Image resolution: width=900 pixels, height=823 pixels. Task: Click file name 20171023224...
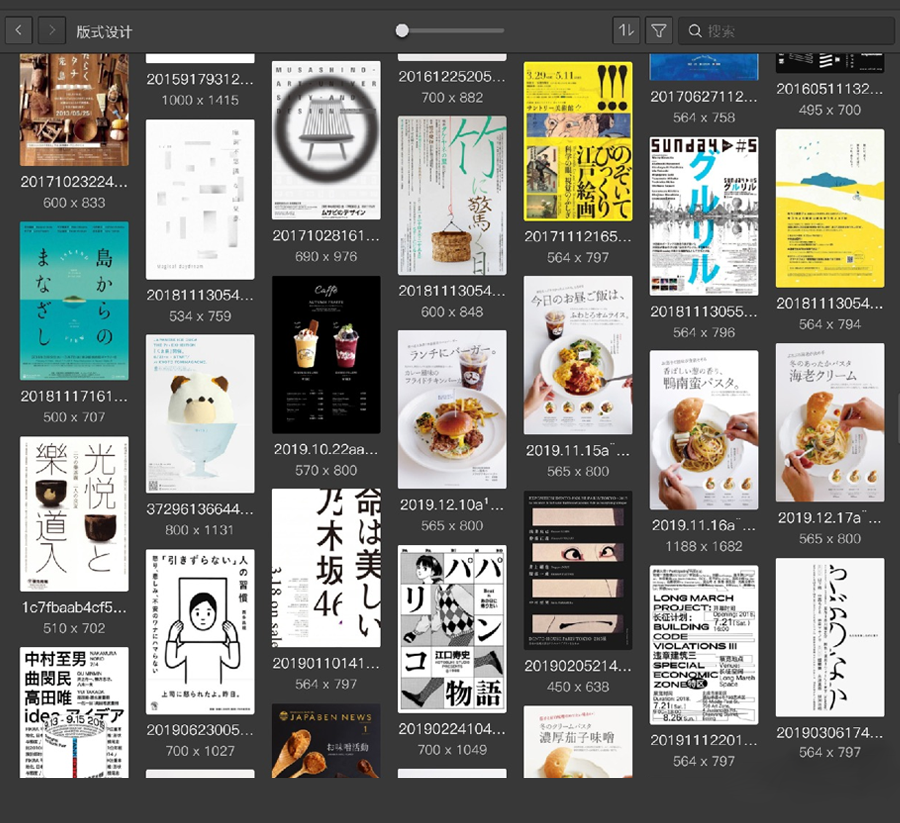74,182
